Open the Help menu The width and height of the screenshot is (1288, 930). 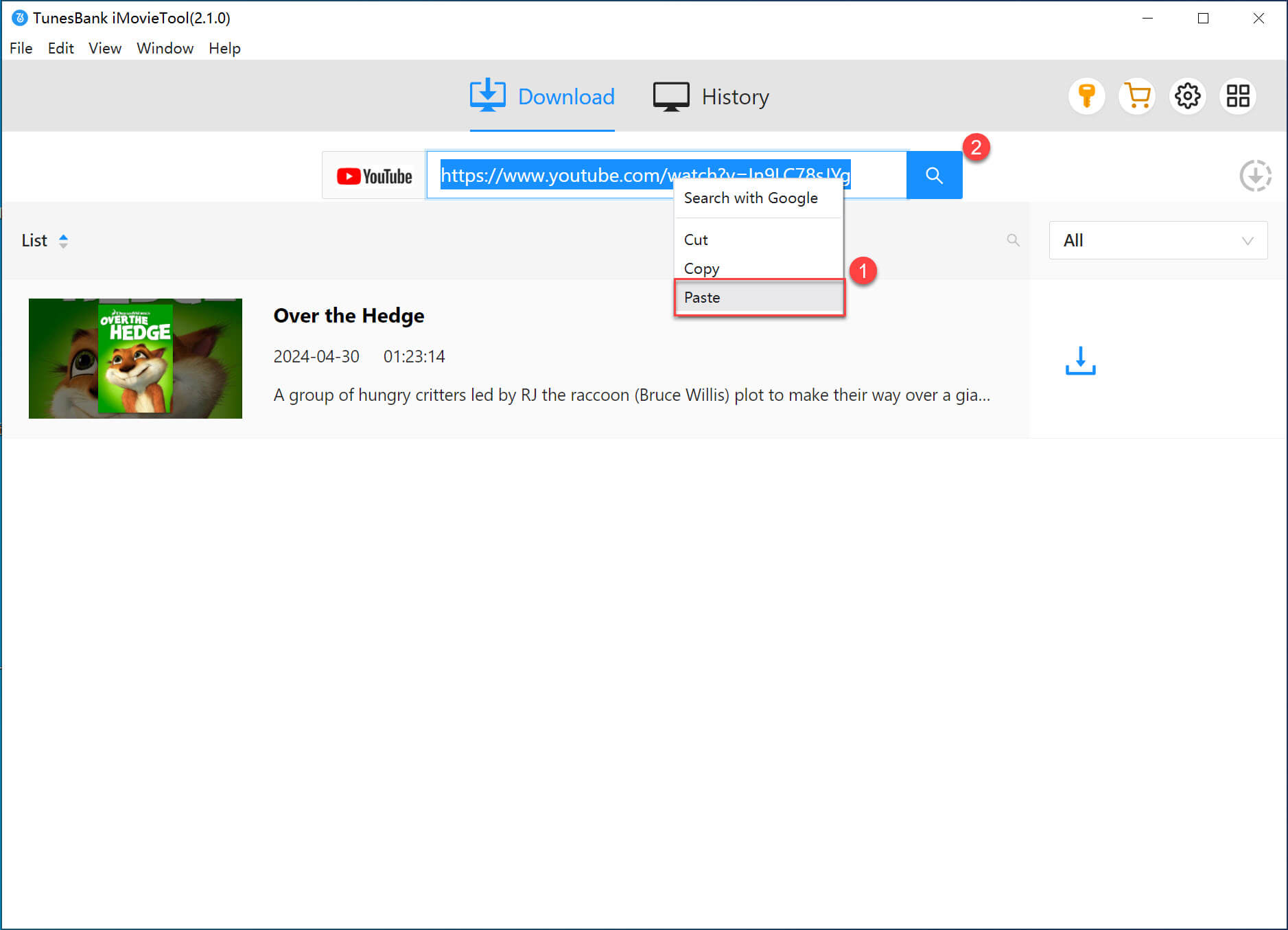pyautogui.click(x=224, y=48)
